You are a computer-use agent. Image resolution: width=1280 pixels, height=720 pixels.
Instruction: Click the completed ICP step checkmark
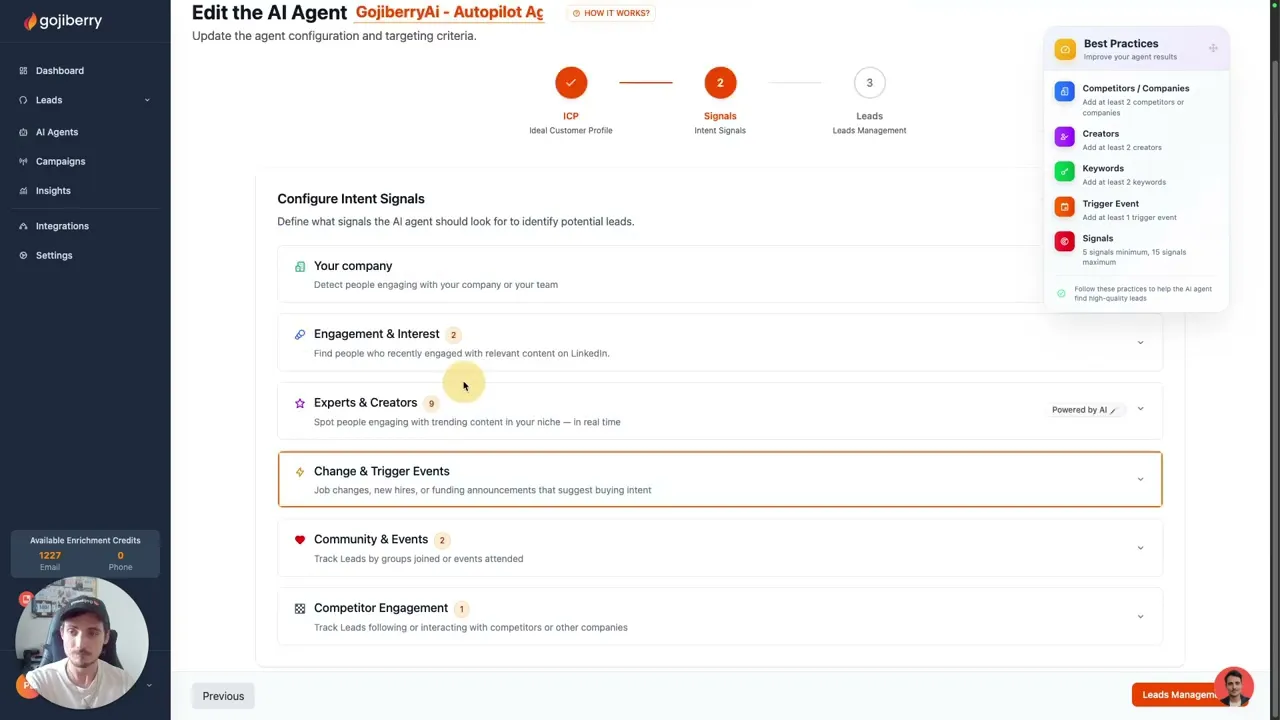pyautogui.click(x=571, y=83)
